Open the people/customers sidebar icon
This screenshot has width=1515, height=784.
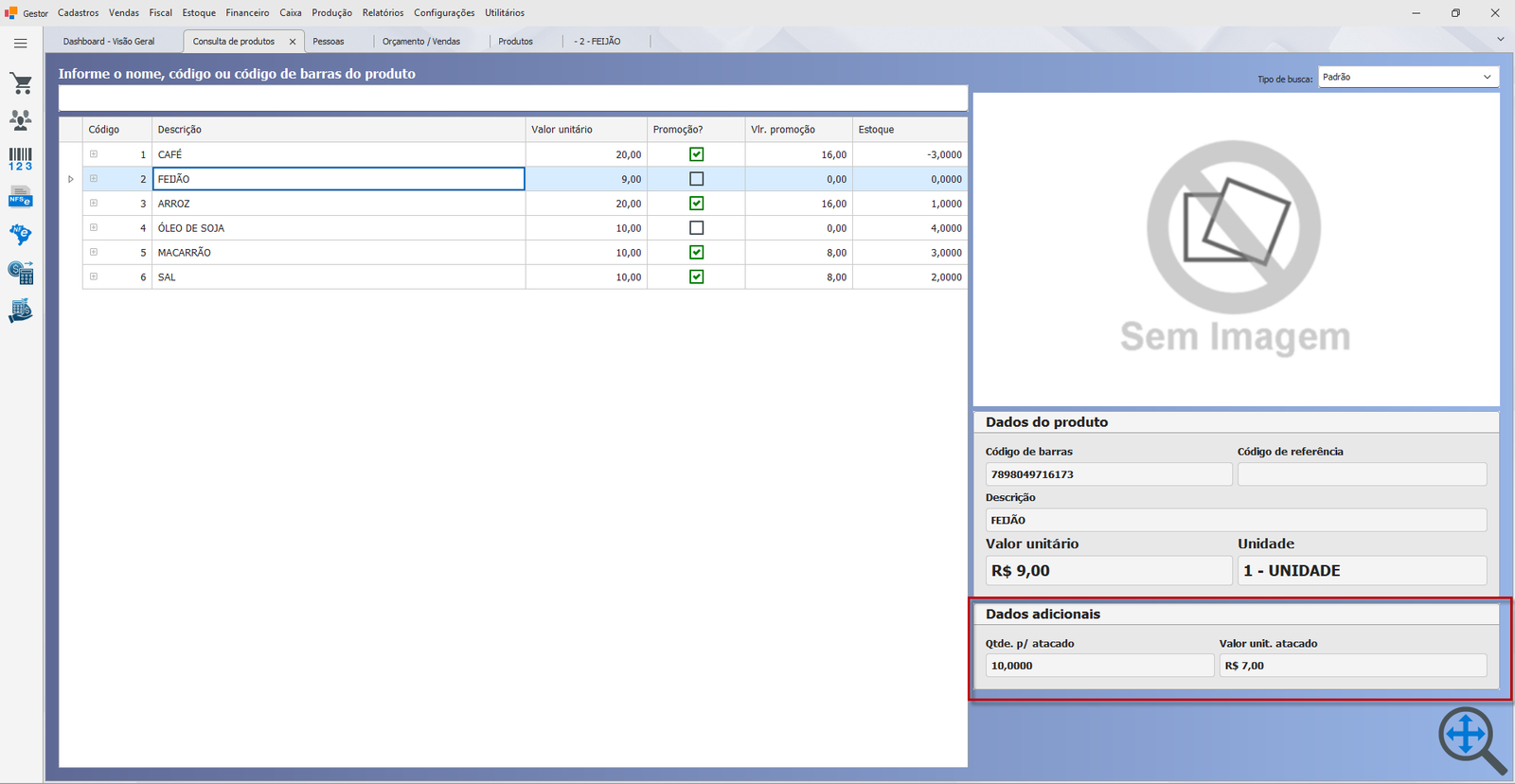[x=21, y=120]
